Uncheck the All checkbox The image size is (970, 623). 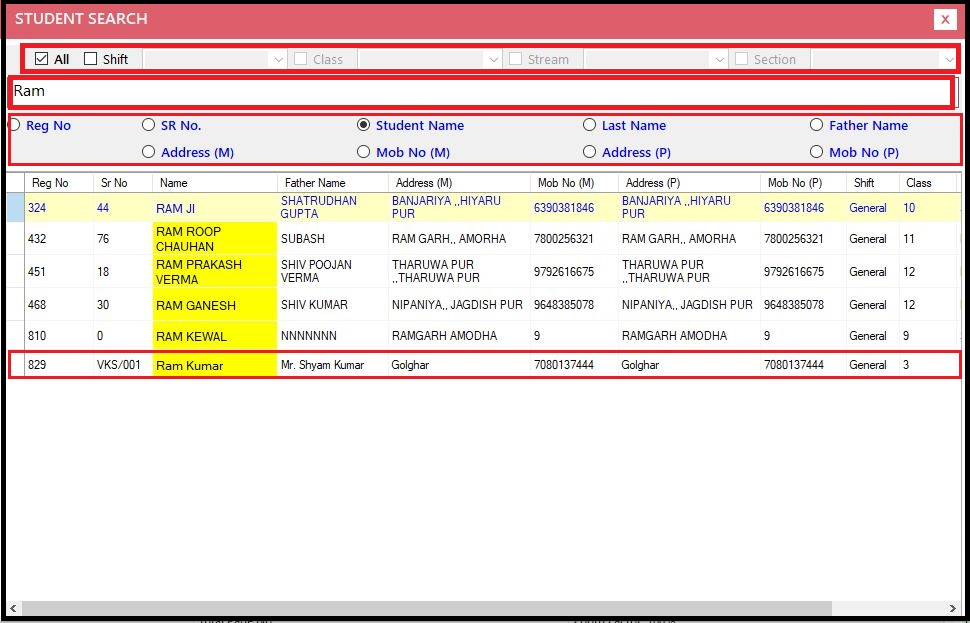pyautogui.click(x=41, y=59)
